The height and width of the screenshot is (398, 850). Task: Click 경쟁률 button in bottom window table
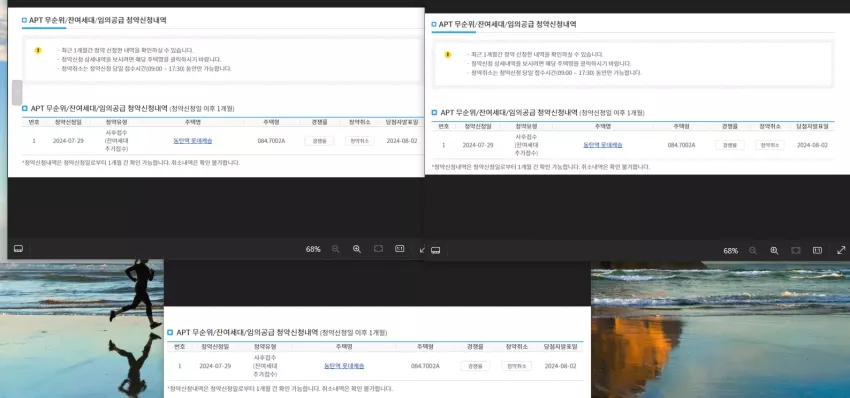pyautogui.click(x=475, y=366)
